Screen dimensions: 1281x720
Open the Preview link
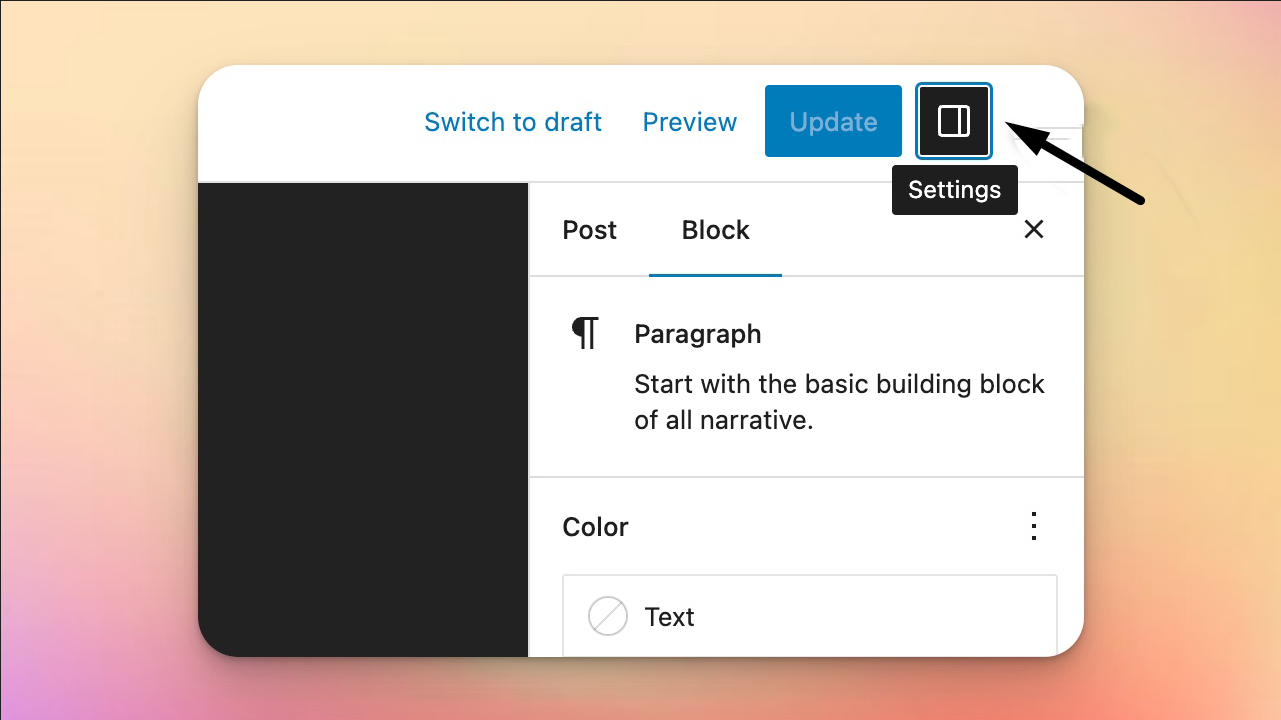(690, 122)
